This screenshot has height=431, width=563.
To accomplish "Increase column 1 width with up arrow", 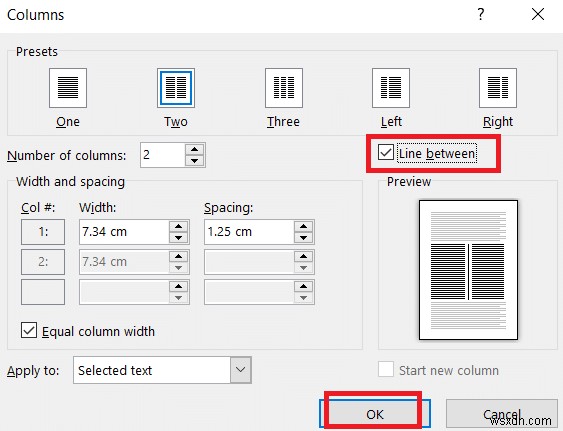I will point(178,227).
